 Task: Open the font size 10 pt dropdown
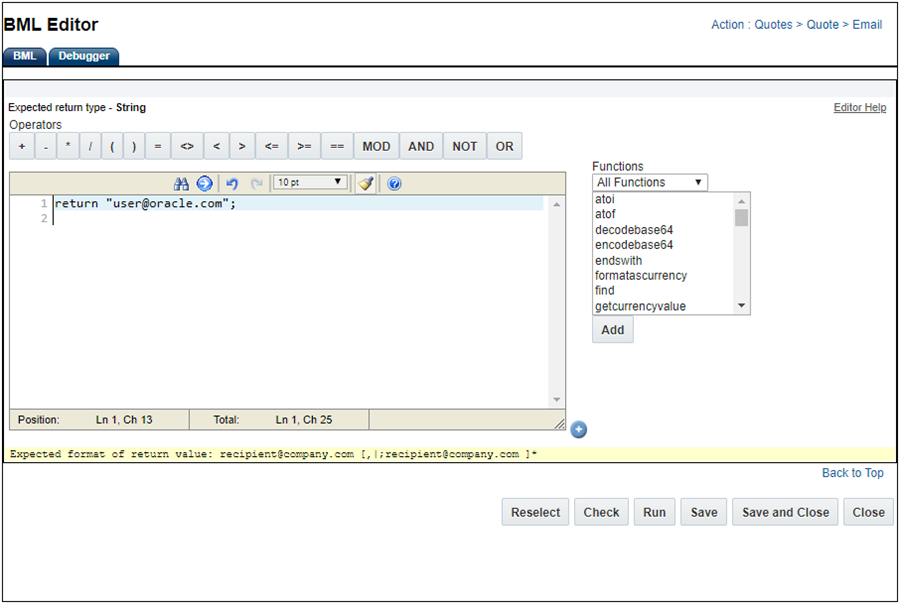click(311, 183)
